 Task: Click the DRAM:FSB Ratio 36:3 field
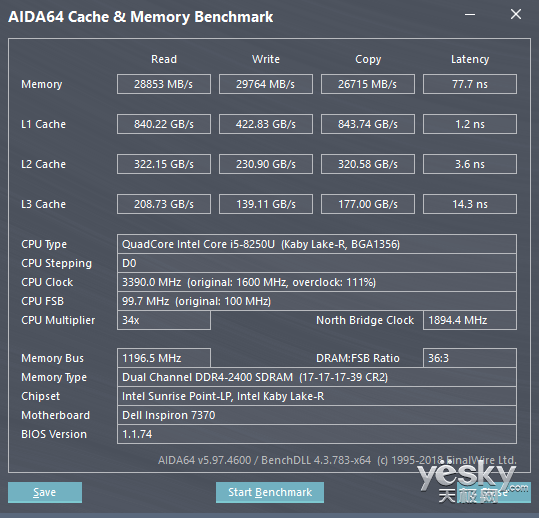click(470, 358)
